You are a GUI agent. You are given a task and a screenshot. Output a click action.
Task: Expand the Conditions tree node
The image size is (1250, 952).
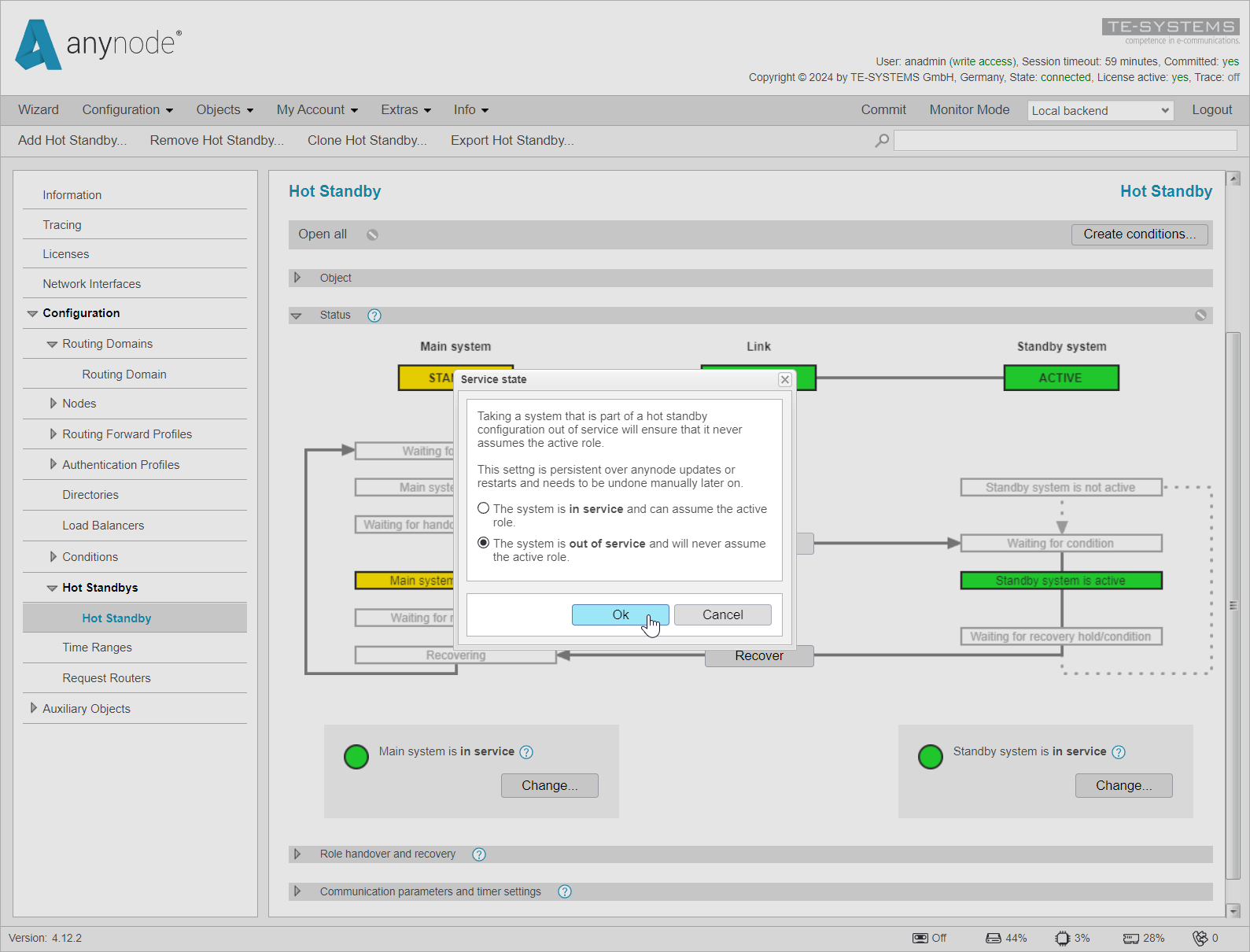(x=53, y=557)
